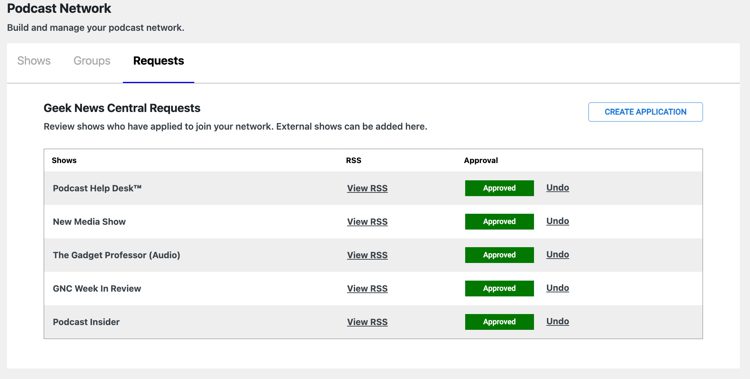Select The Gadget Professor (Audio) show name
750x379 pixels.
[x=117, y=255]
